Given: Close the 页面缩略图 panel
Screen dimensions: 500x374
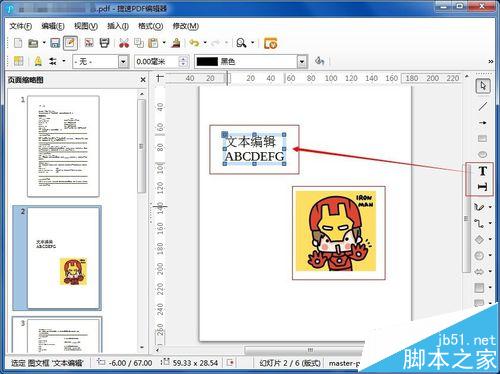Looking at the screenshot, I should tap(143, 80).
